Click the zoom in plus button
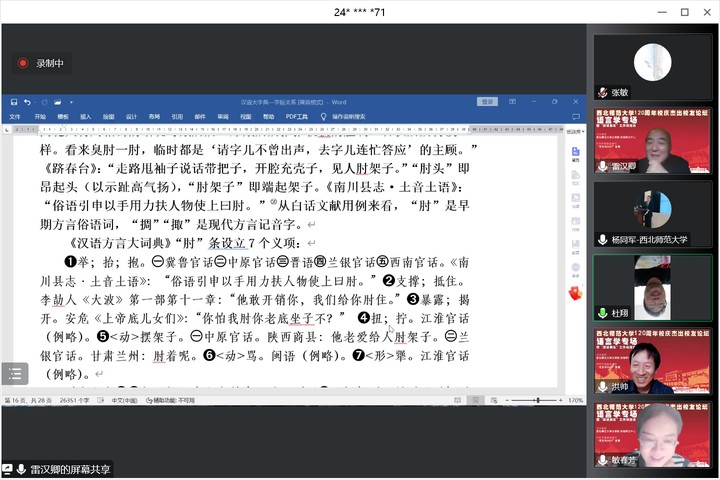Viewport: 720px width, 480px height. pos(561,401)
